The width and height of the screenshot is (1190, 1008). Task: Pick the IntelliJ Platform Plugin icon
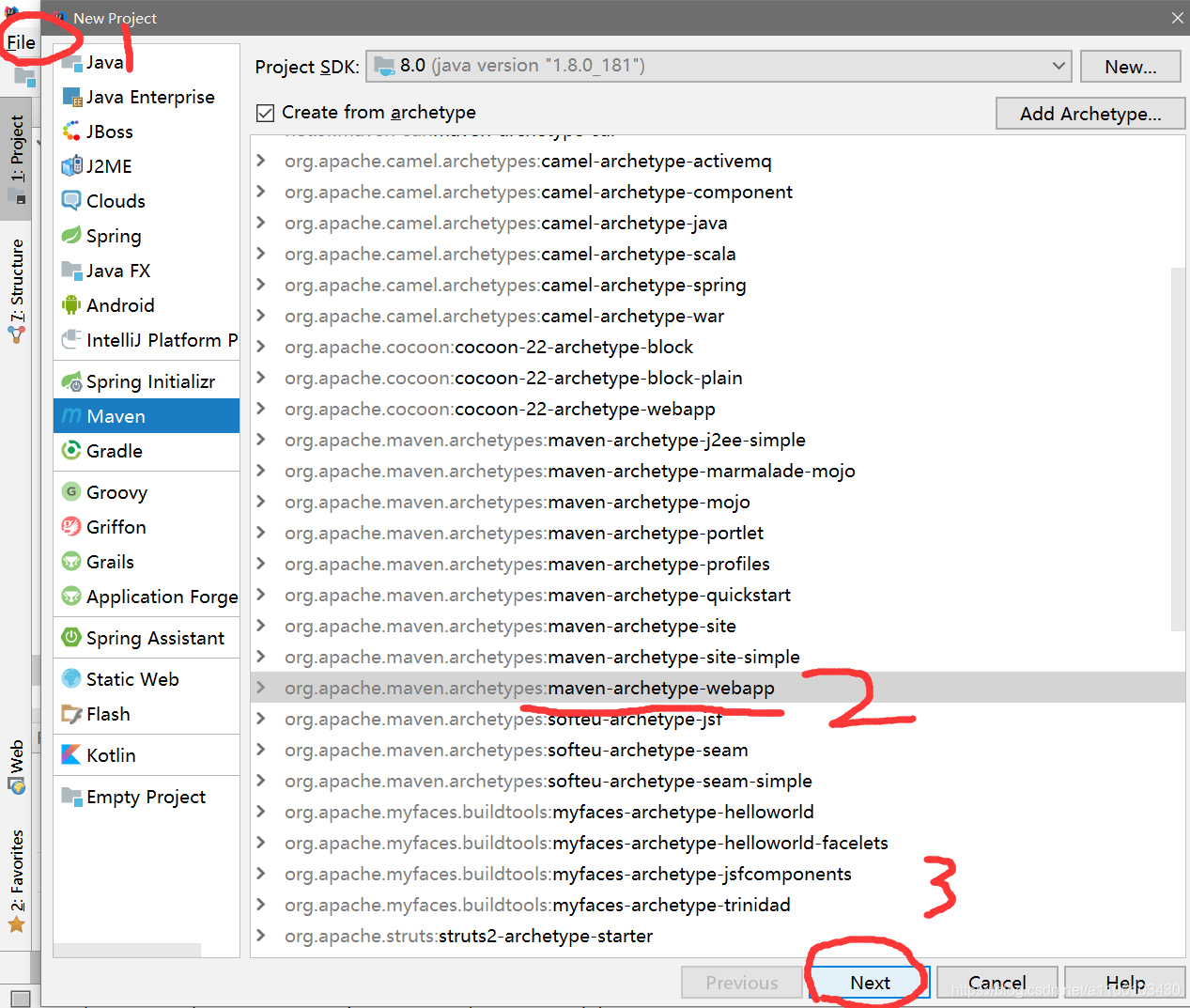click(71, 340)
